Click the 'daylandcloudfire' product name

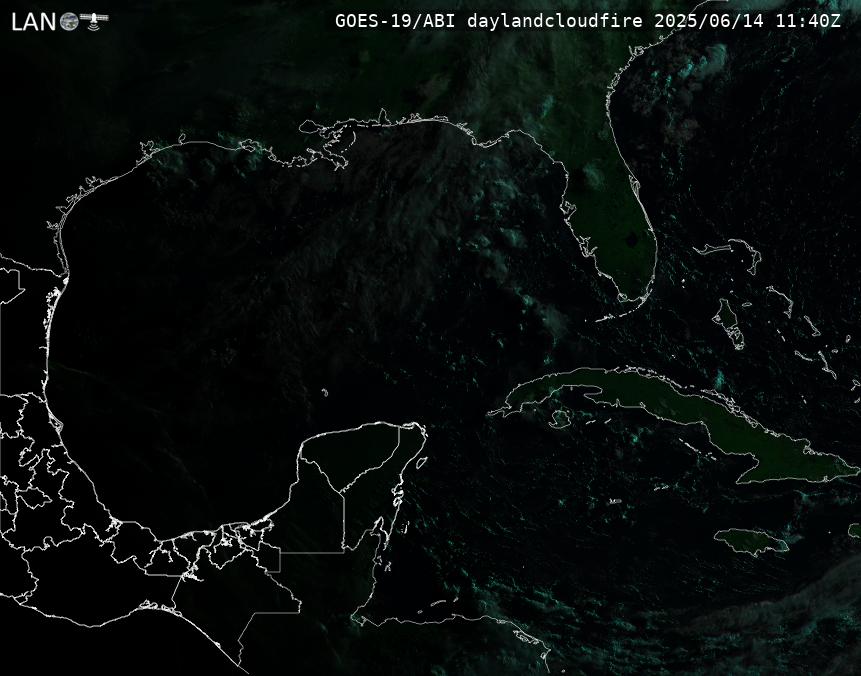coord(555,21)
